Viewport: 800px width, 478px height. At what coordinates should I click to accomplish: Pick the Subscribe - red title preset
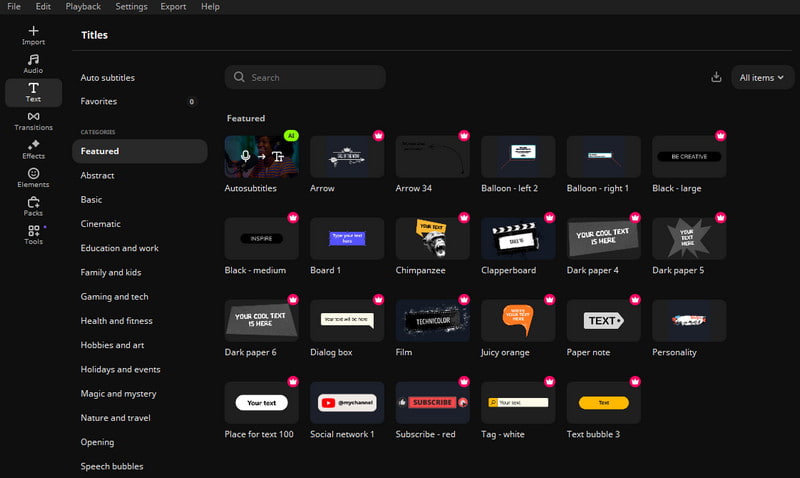tap(432, 402)
